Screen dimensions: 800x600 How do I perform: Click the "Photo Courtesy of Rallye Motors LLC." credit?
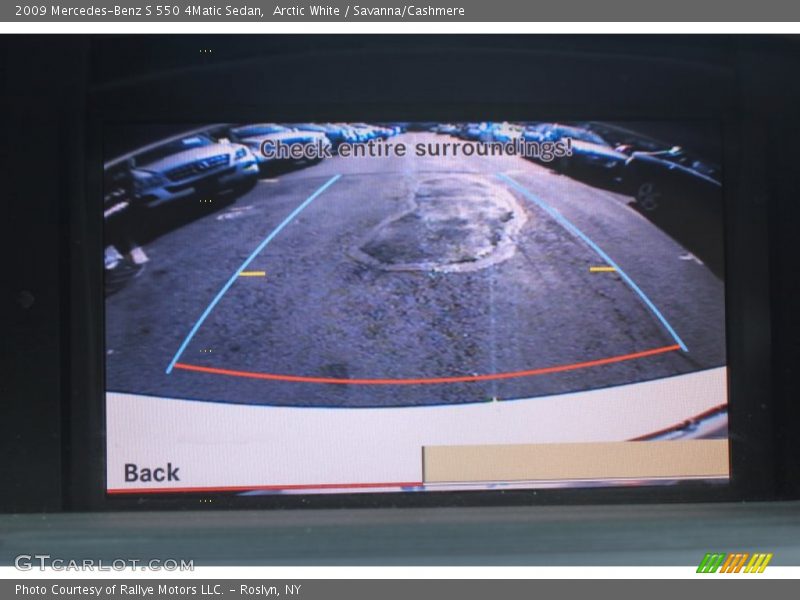[119, 590]
